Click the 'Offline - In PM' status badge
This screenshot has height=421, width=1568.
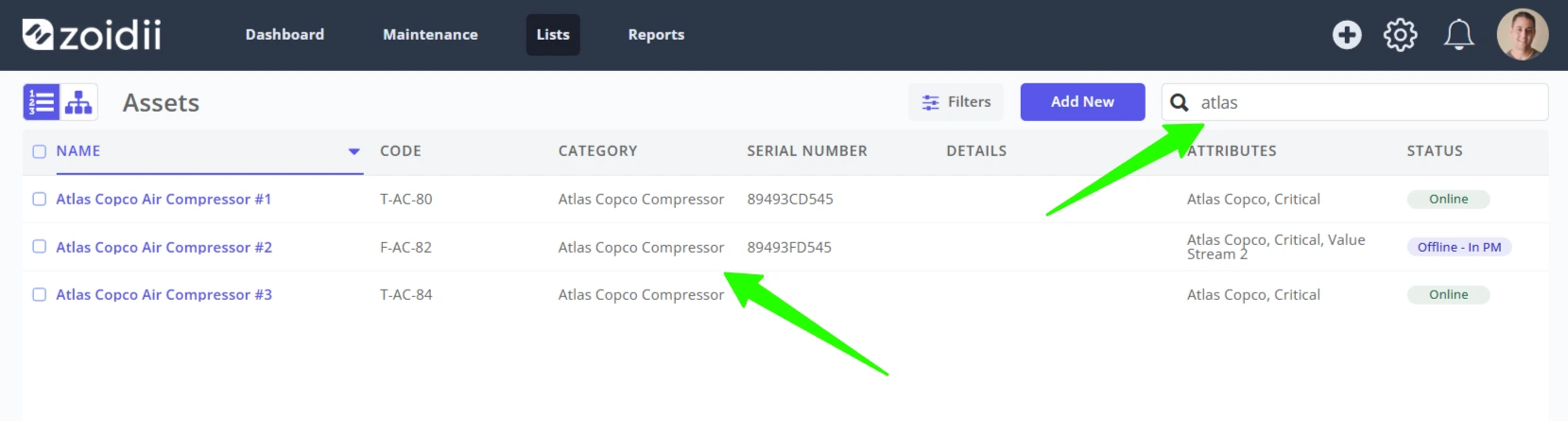(1459, 247)
